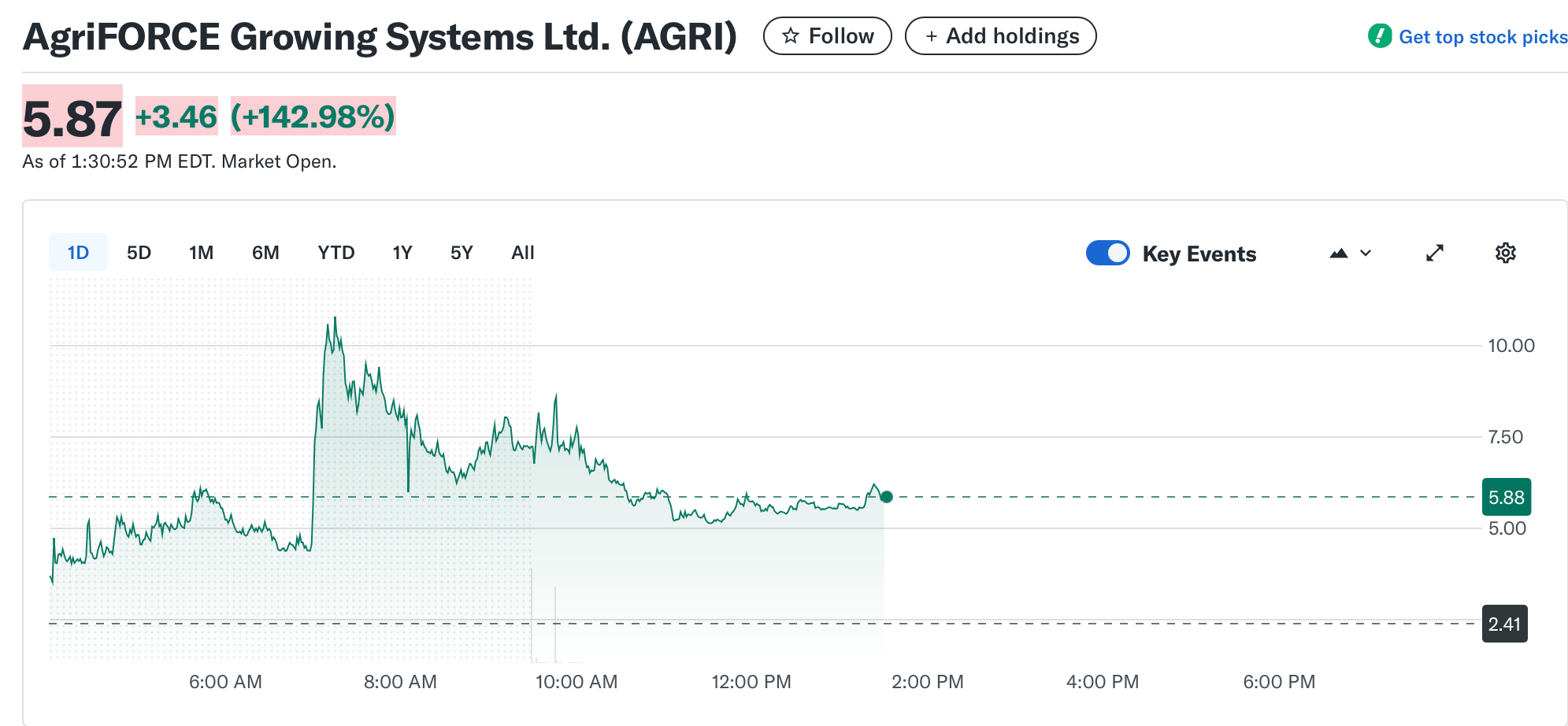Select the 5Y time range
Image resolution: width=1568 pixels, height=726 pixels.
[462, 253]
